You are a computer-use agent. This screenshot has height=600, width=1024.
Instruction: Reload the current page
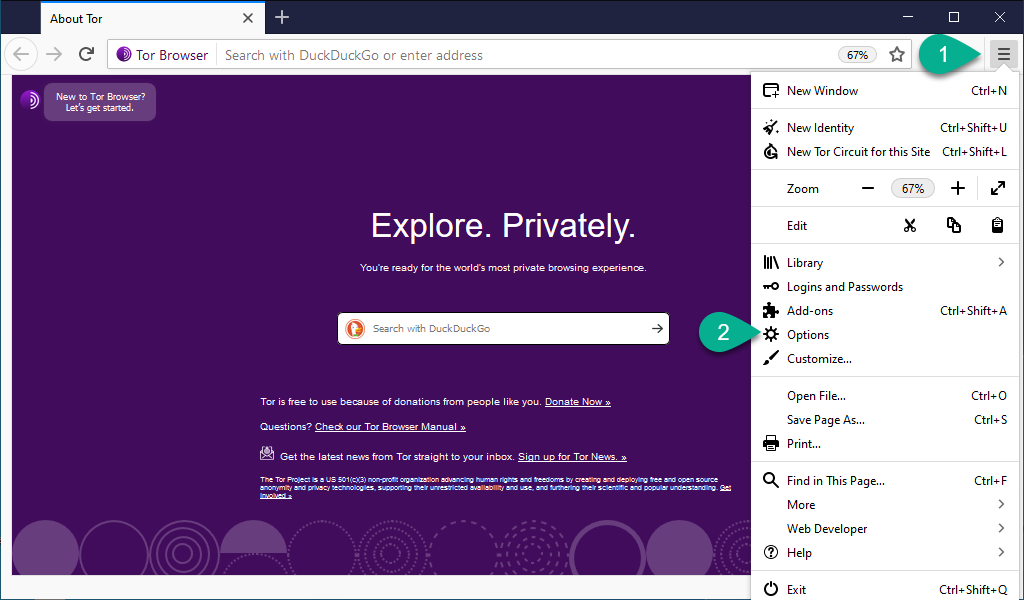tap(86, 54)
